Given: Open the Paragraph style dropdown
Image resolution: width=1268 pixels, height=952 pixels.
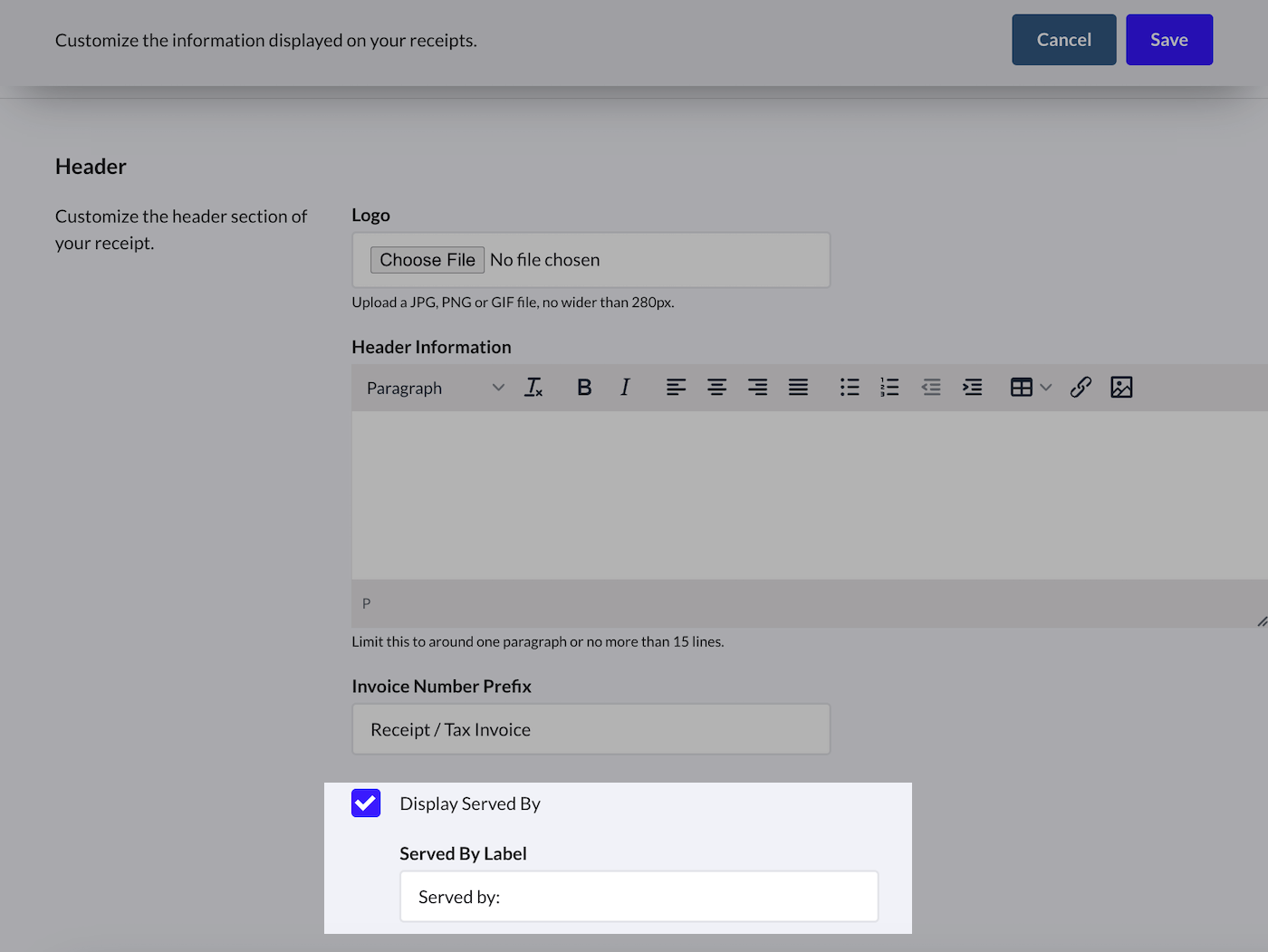Looking at the screenshot, I should (435, 388).
